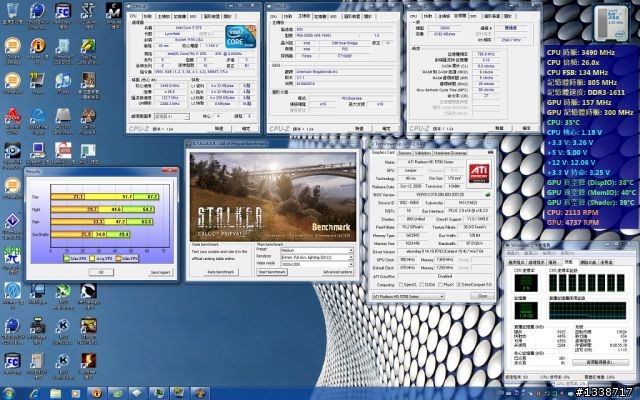640x400 pixels.
Task: Click the Close button in GPU-Z
Action: tap(482, 296)
